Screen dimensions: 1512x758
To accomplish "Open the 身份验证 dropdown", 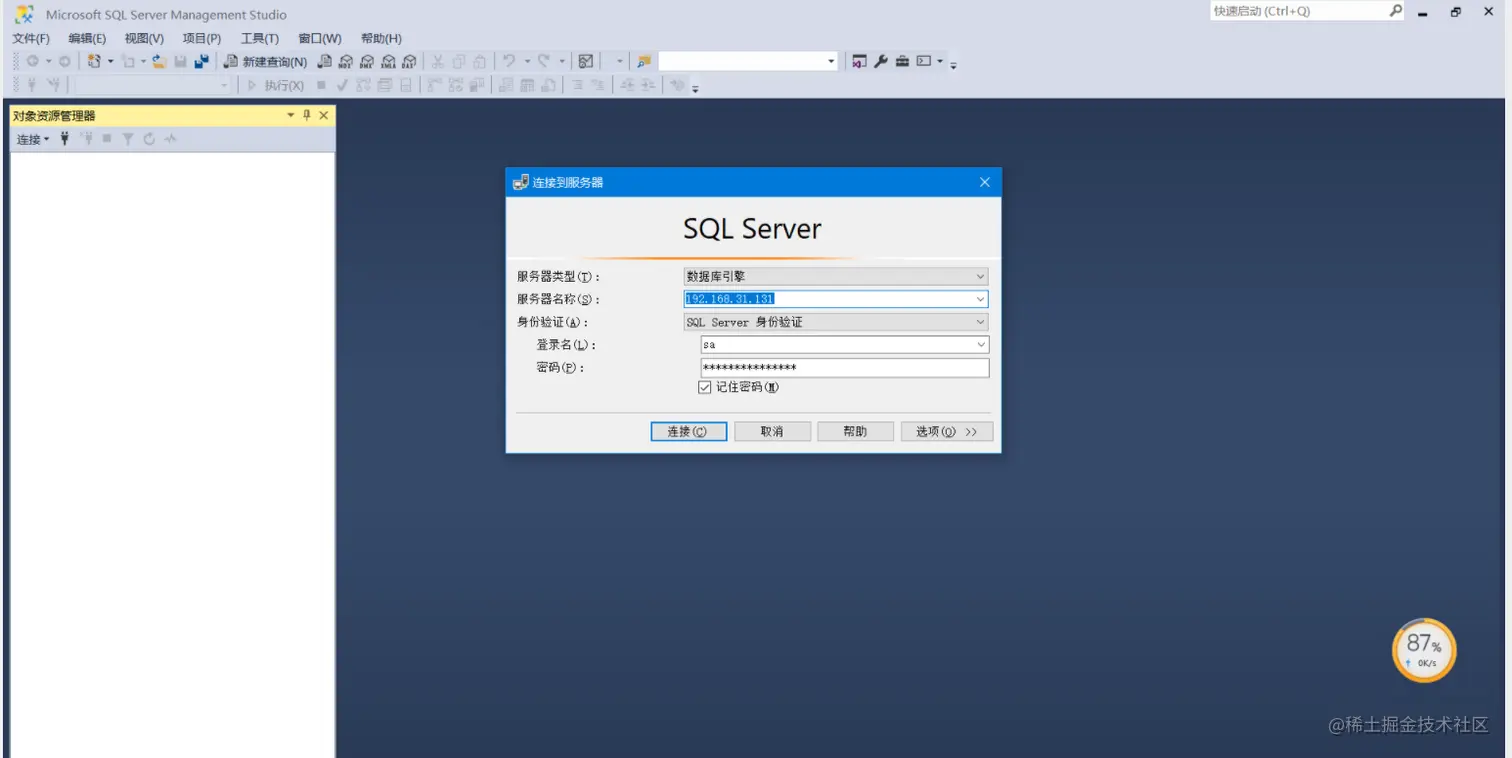I will [980, 322].
